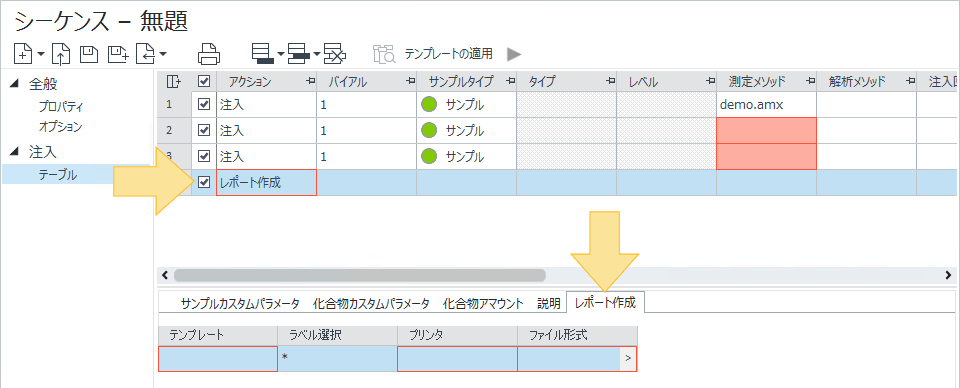Viewport: 960px width, 388px height.
Task: Click the green sample circle in row 2
Action: [x=429, y=130]
